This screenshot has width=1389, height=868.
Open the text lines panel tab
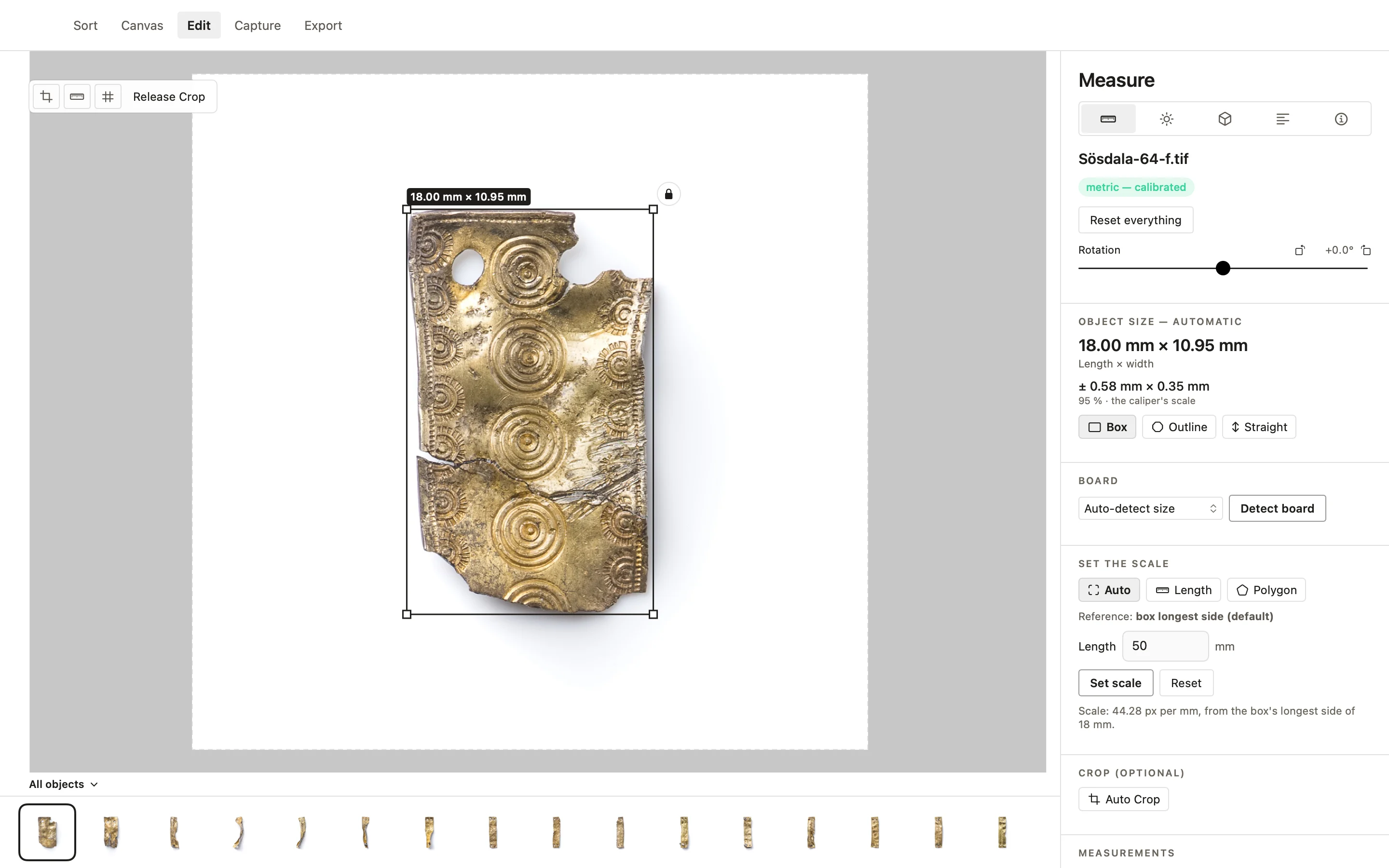[1283, 119]
